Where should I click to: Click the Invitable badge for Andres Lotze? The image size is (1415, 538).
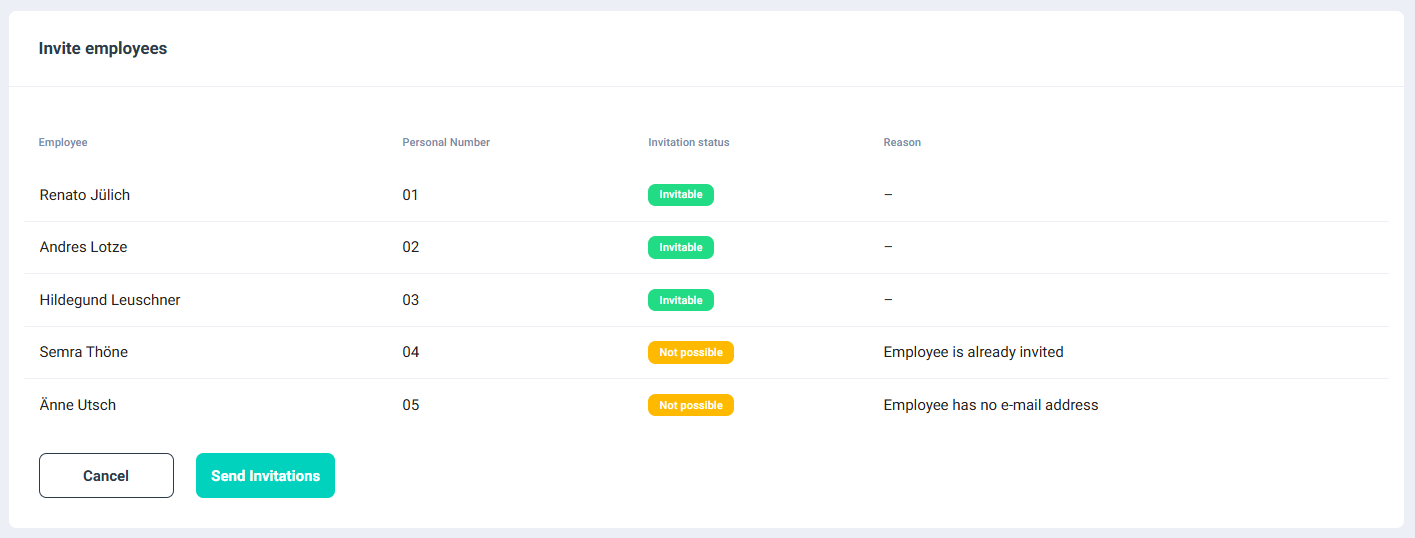pos(680,247)
